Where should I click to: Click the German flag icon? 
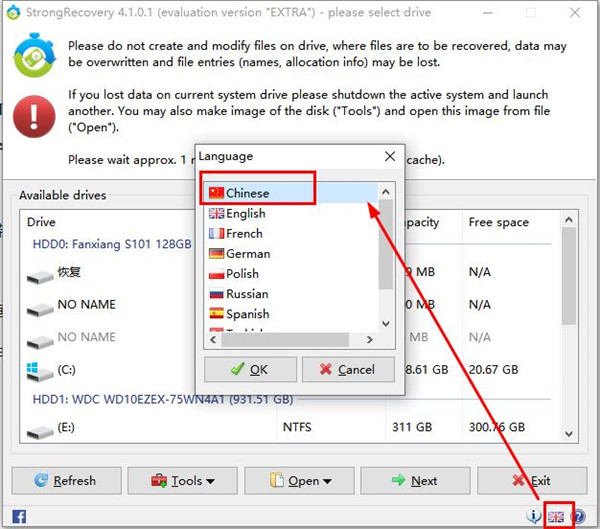tap(216, 253)
